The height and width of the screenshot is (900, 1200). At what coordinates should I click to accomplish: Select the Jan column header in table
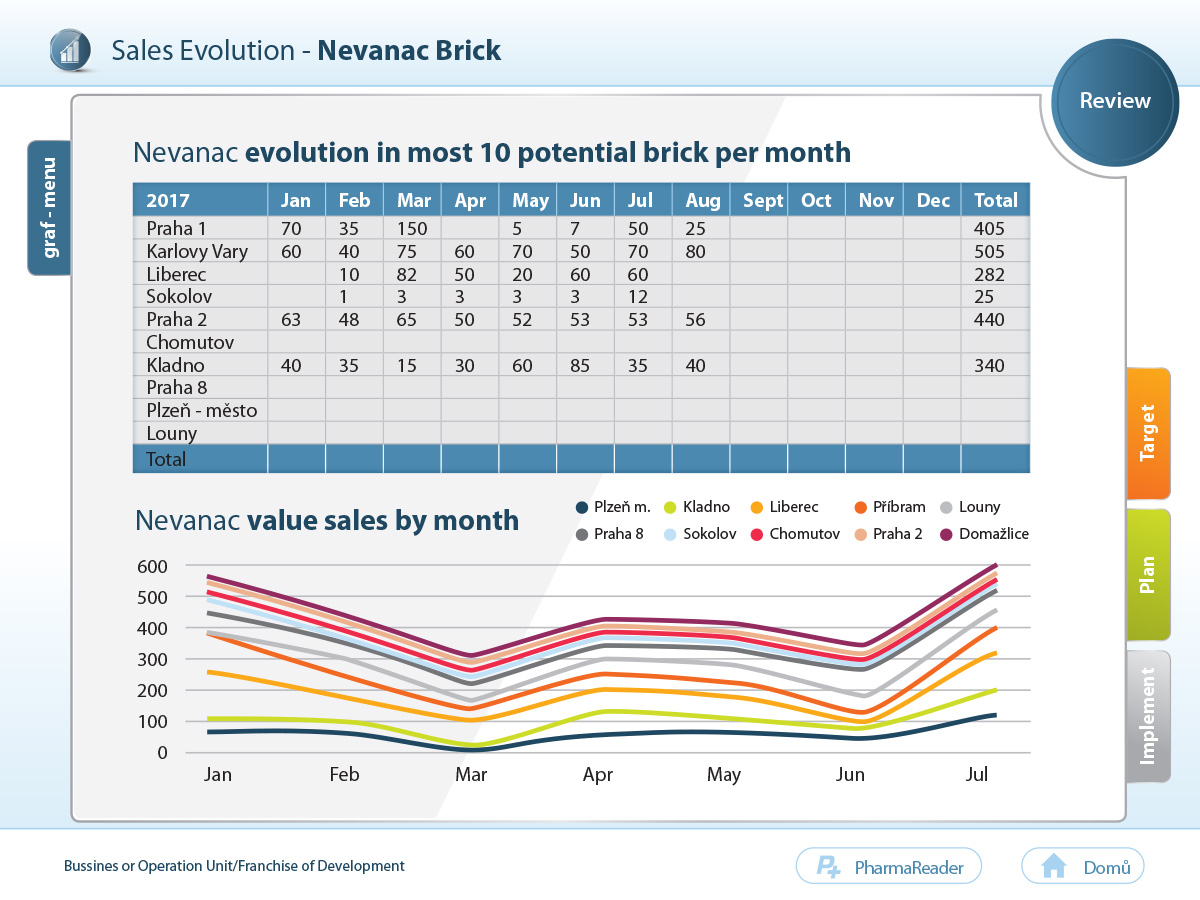pyautogui.click(x=296, y=199)
